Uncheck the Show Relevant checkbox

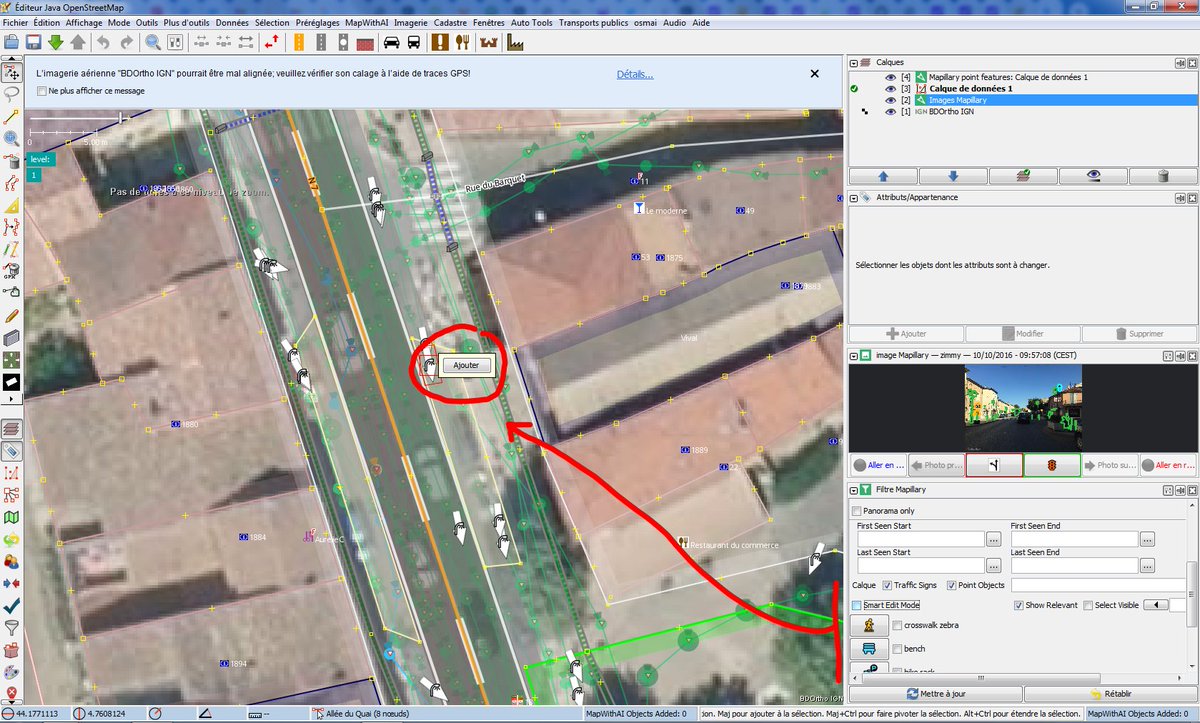click(x=1018, y=605)
